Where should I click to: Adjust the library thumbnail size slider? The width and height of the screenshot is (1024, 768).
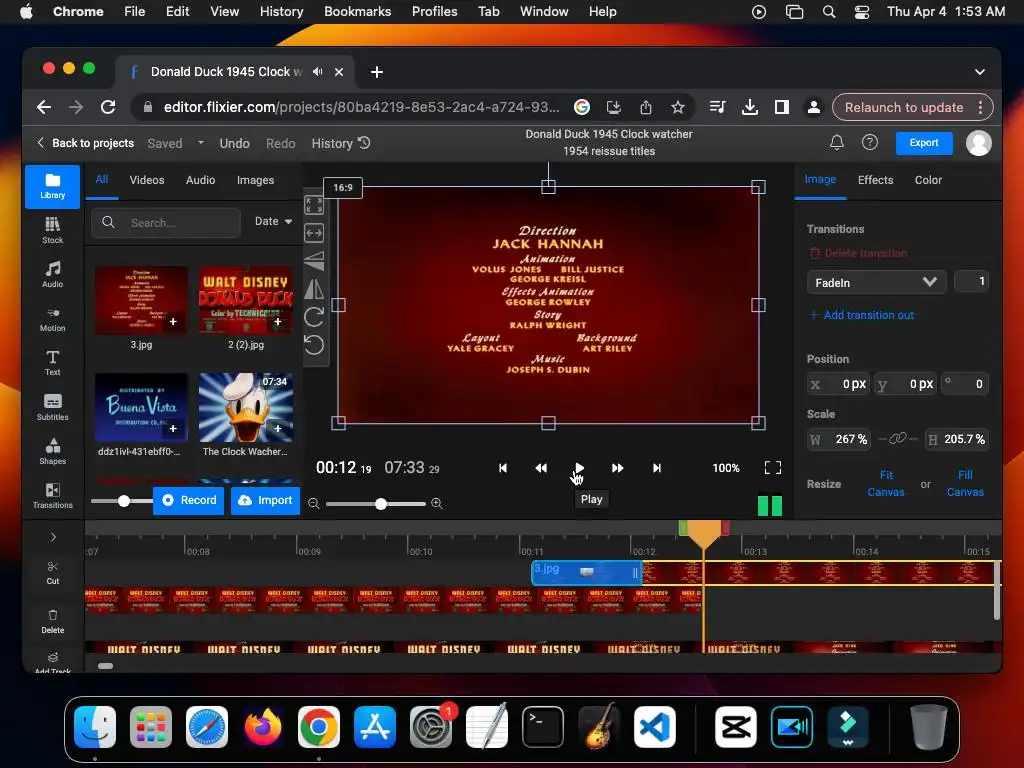point(123,501)
